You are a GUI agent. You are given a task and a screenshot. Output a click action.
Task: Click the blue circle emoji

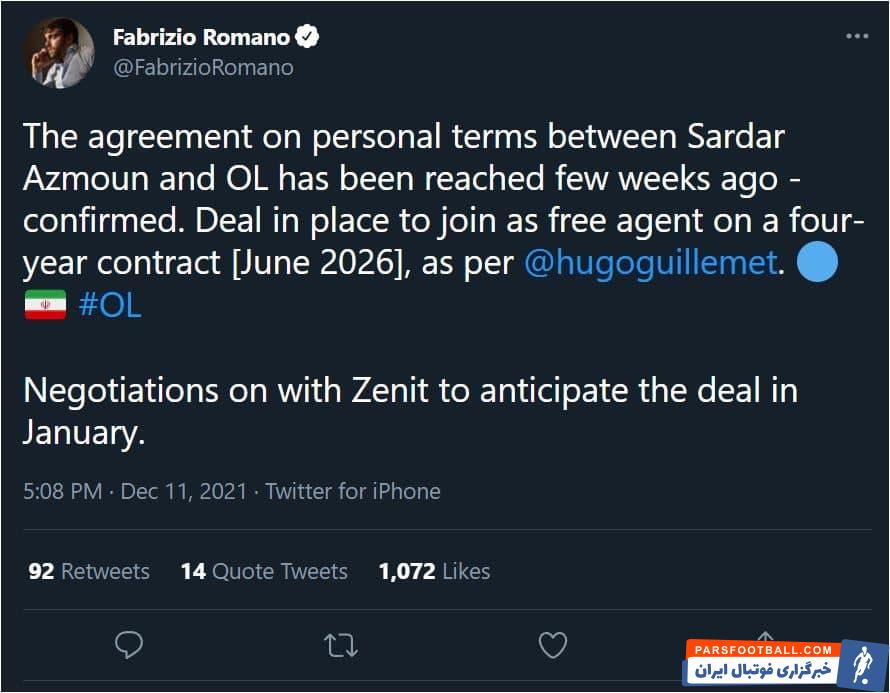click(x=817, y=263)
